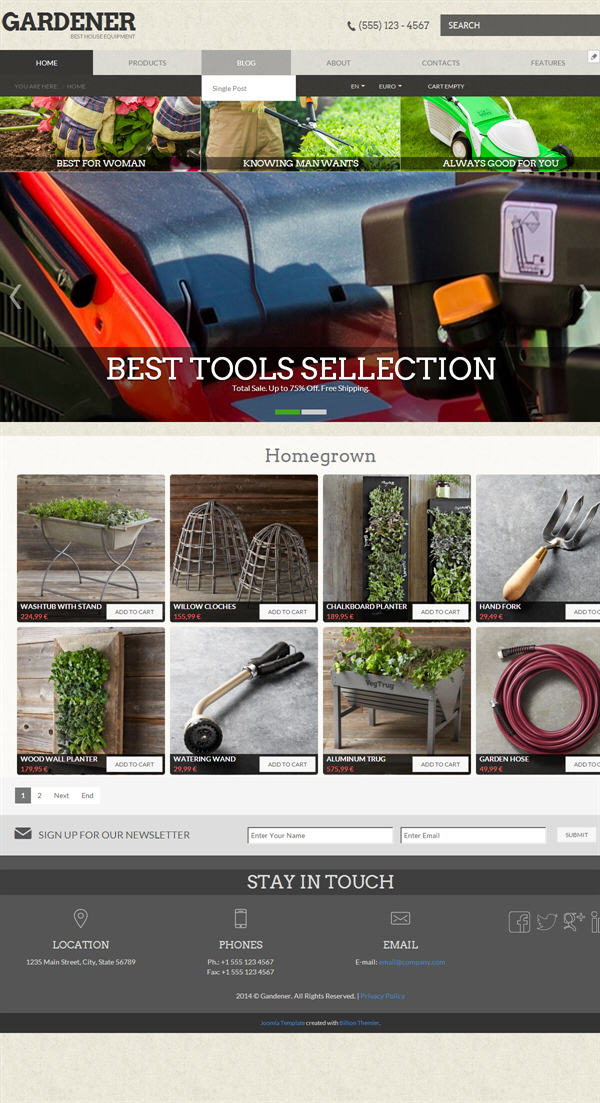Click the Enter Your Name field
600x1103 pixels.
tap(320, 835)
